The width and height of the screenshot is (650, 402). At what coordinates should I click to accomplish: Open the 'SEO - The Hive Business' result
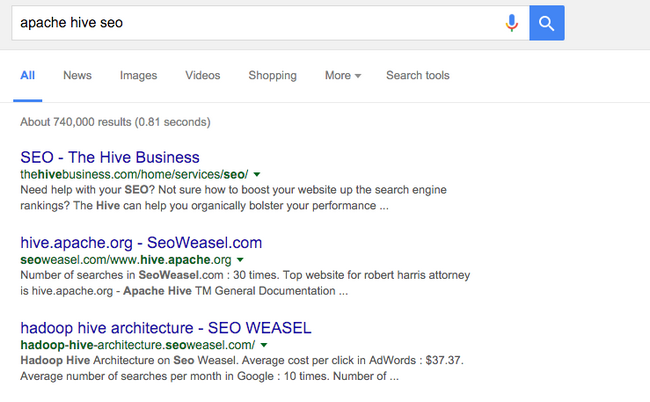pos(110,157)
